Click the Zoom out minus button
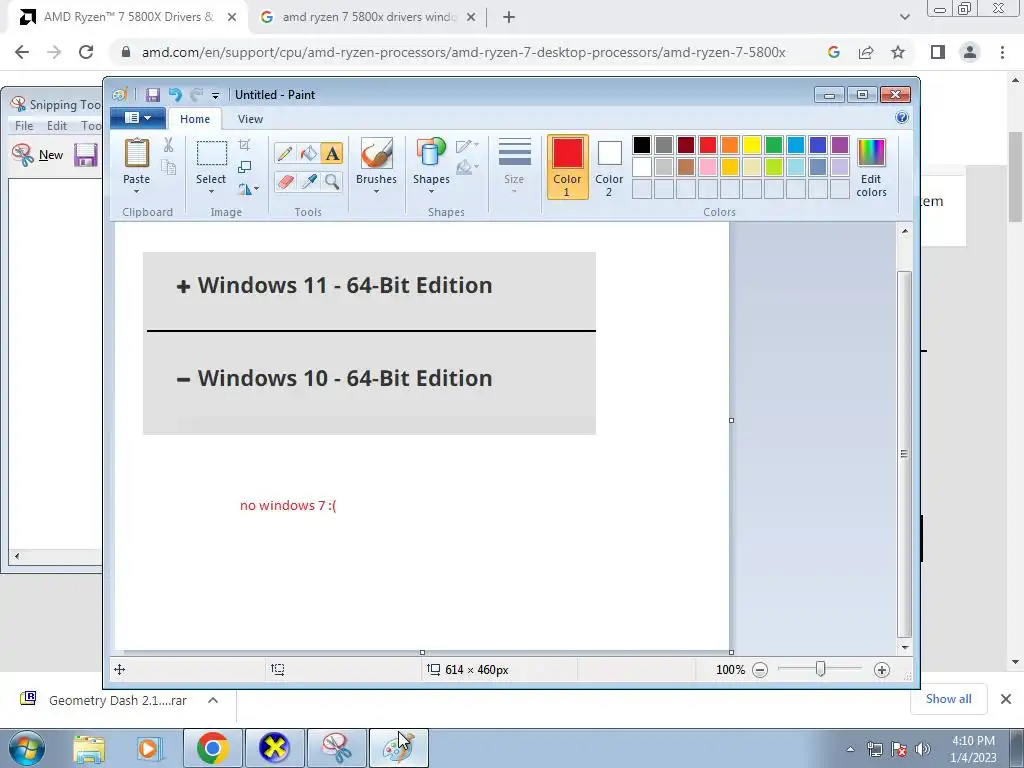 (x=760, y=669)
